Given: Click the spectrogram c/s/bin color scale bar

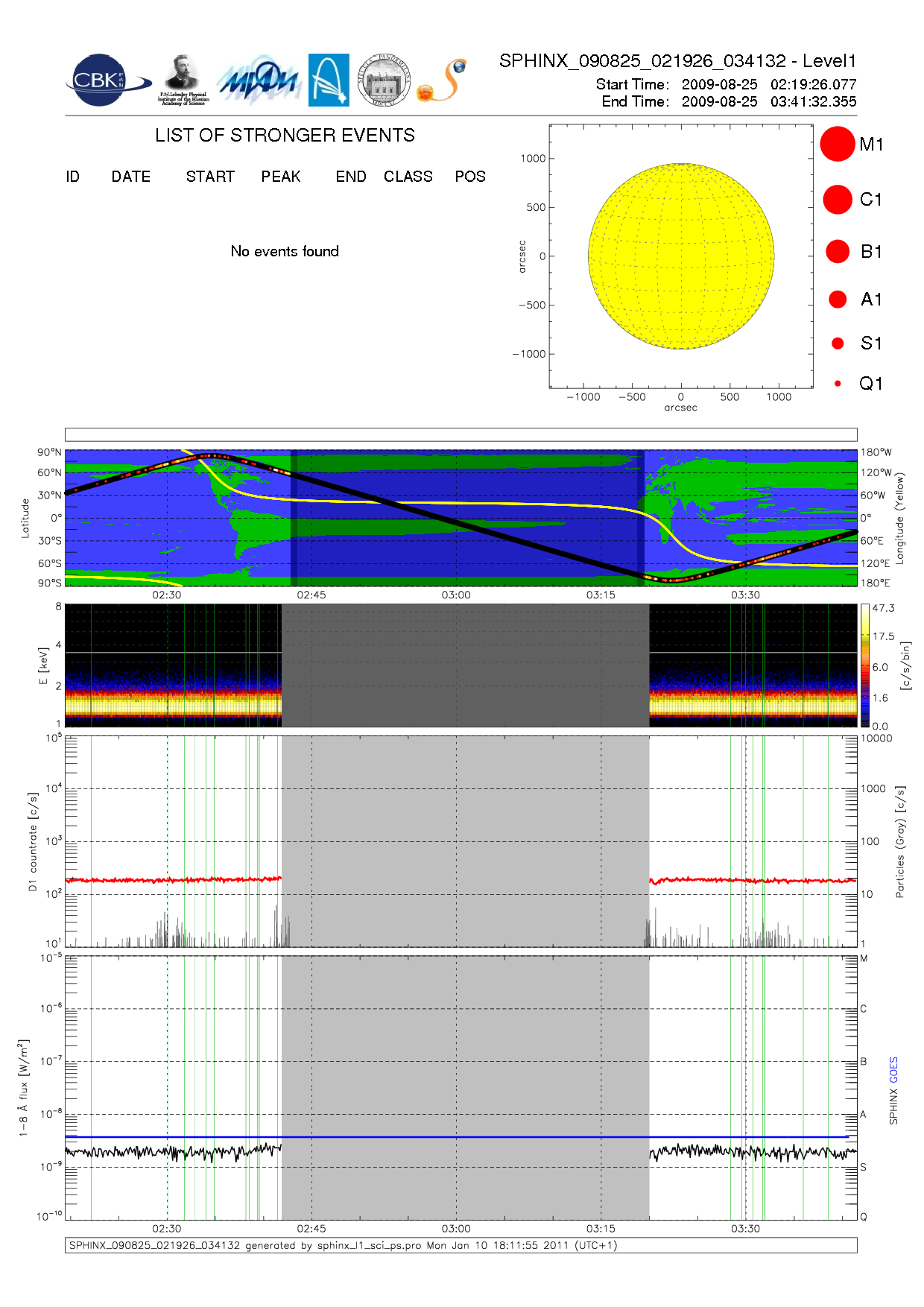Looking at the screenshot, I should 864,665.
